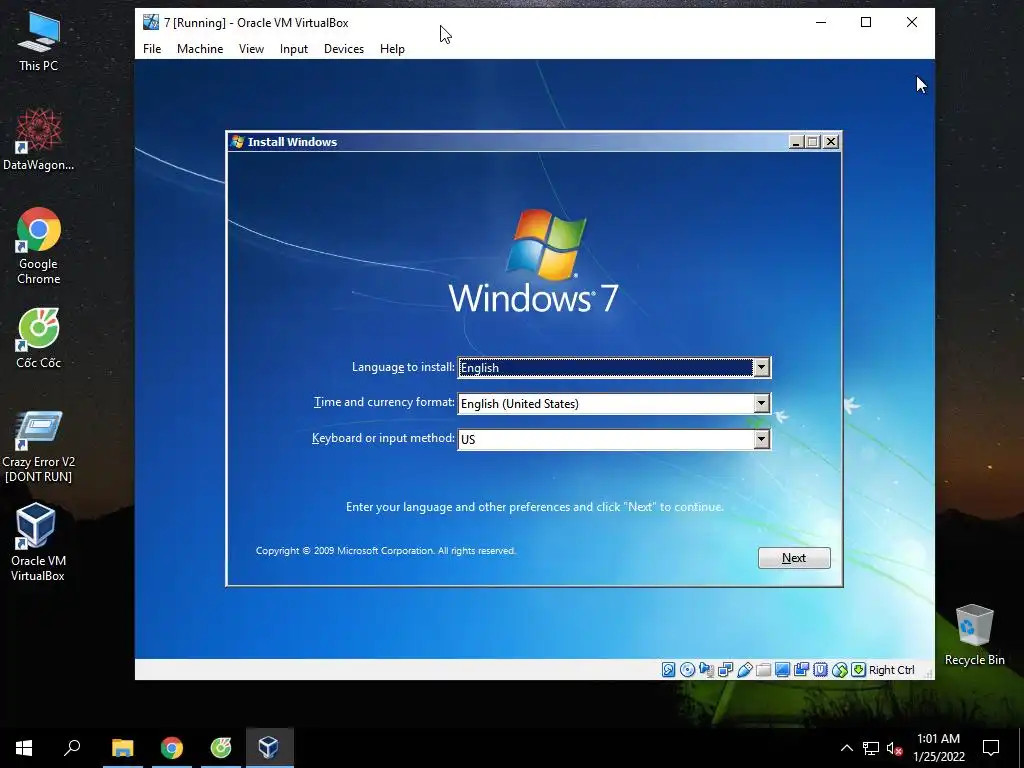Minimize the VirtualBox window
Image resolution: width=1024 pixels, height=768 pixels.
coord(821,22)
